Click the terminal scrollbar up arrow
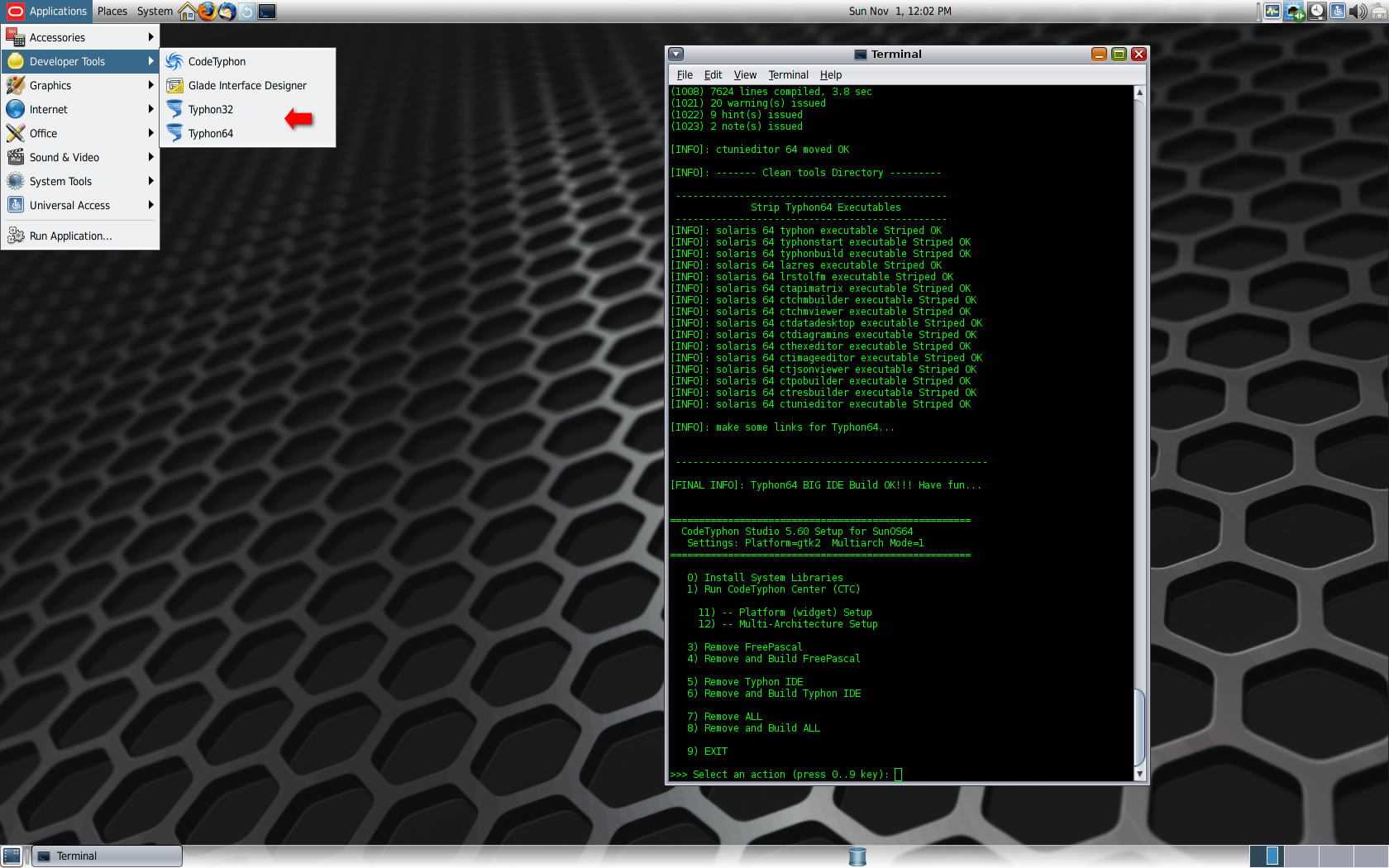The height and width of the screenshot is (868, 1389). pos(1139,92)
